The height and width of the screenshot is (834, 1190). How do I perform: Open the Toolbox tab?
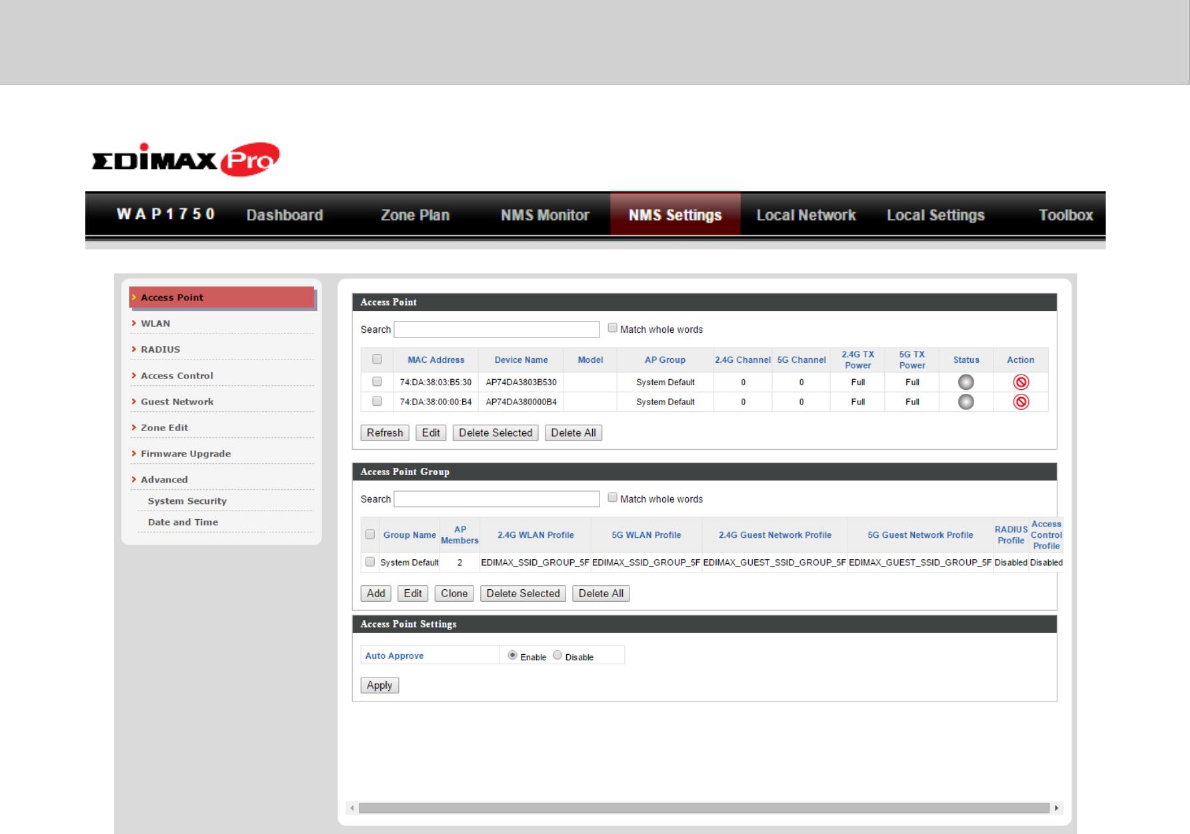pyautogui.click(x=1066, y=215)
